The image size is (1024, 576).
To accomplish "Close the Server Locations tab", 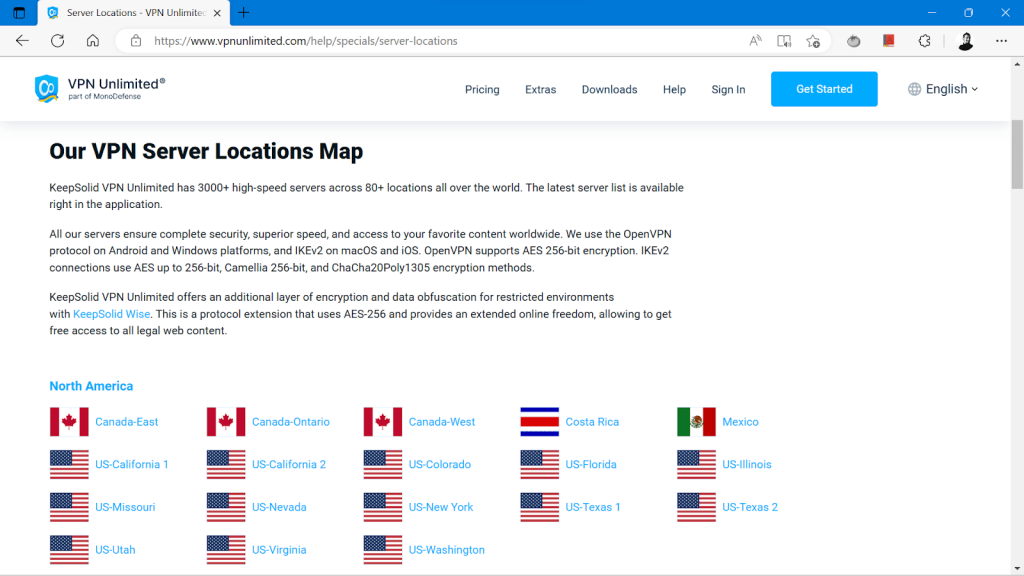I will (217, 12).
